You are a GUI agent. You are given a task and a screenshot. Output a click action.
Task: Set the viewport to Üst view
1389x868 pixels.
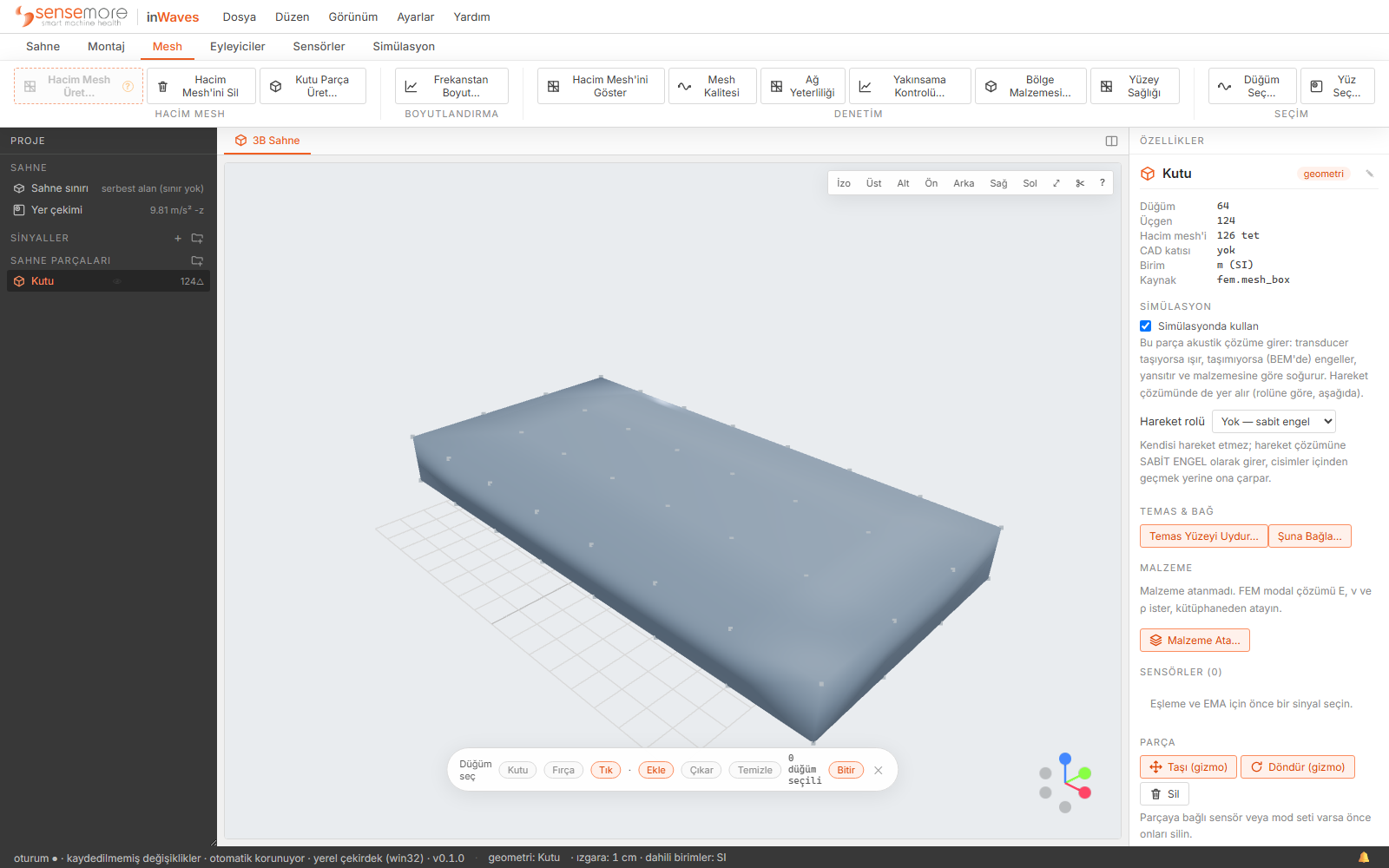(873, 183)
